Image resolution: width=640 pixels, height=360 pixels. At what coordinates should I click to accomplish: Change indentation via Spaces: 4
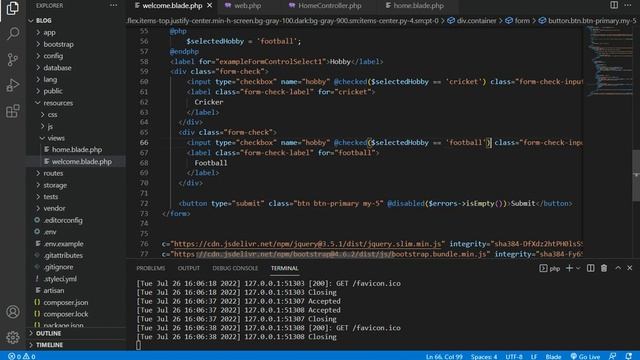coord(484,356)
